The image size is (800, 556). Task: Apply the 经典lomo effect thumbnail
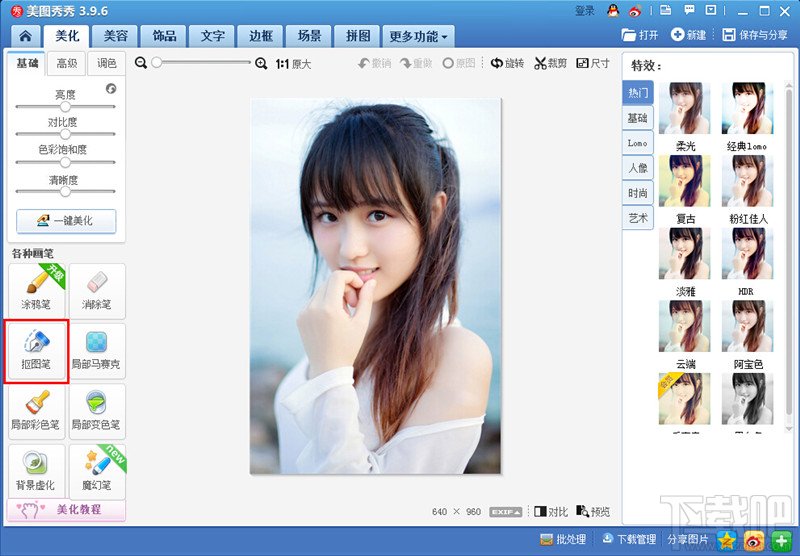747,109
